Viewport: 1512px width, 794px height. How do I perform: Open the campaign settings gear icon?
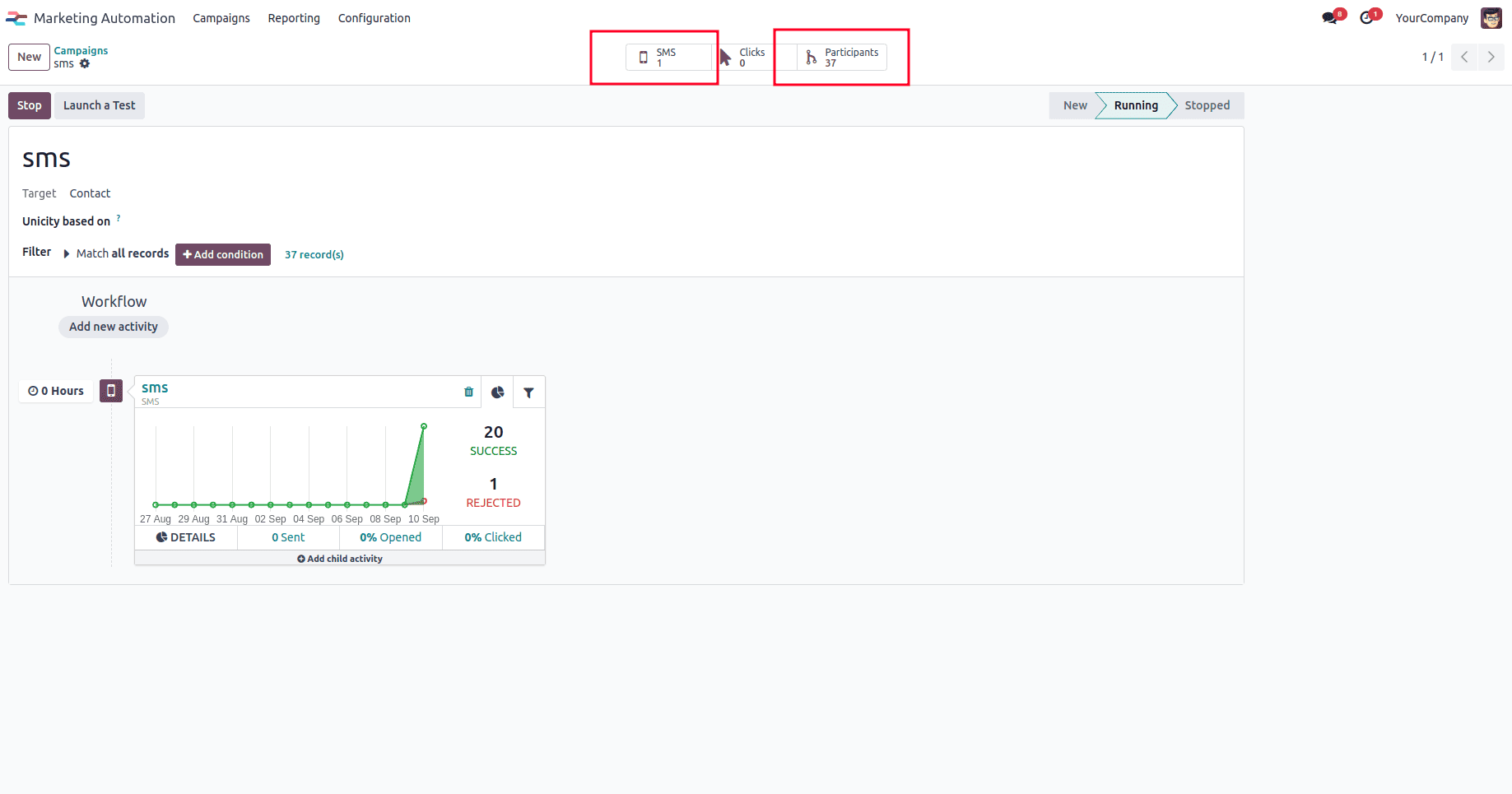85,64
